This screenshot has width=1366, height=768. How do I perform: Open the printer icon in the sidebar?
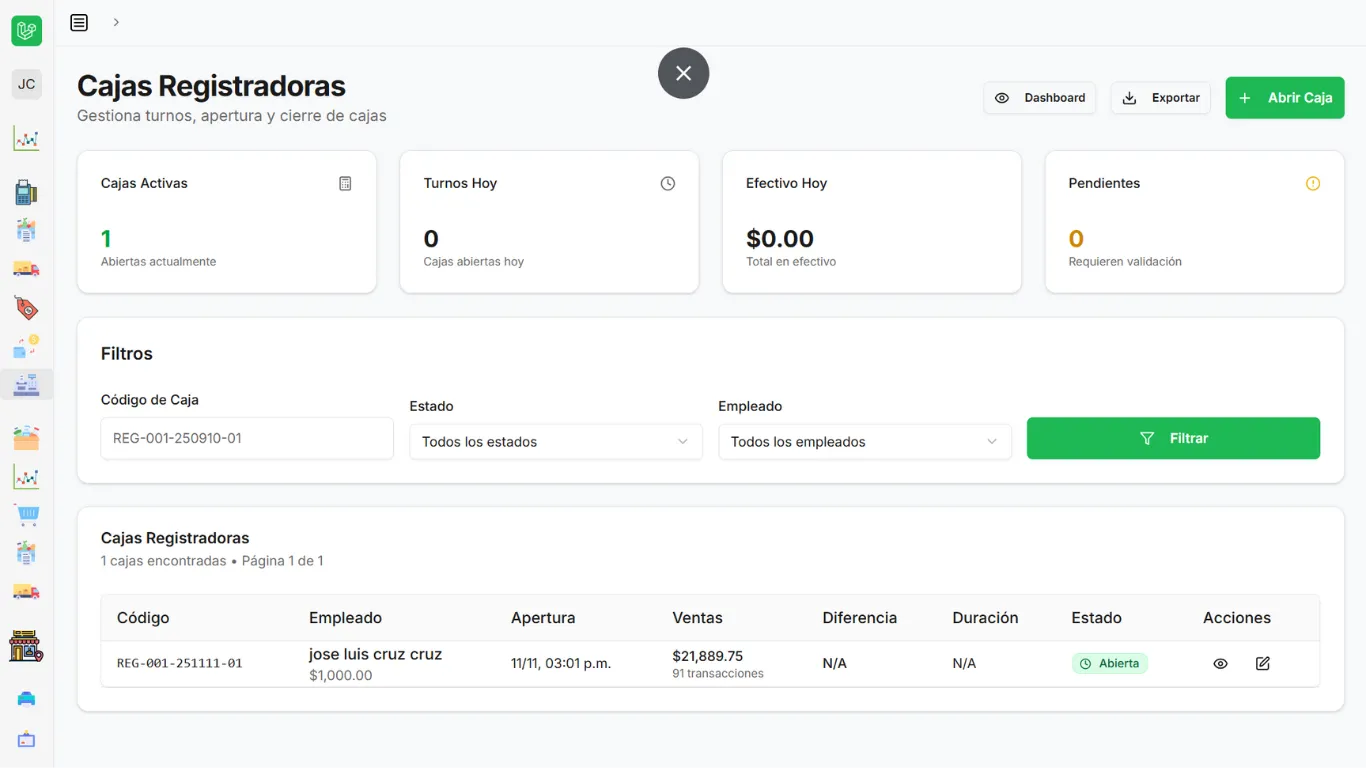click(26, 698)
